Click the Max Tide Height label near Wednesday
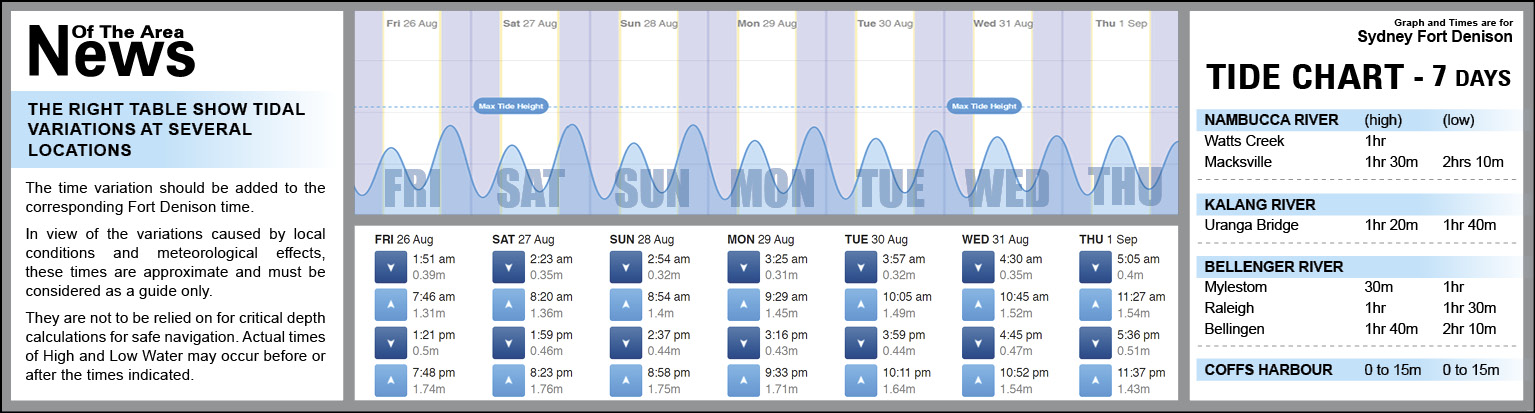This screenshot has height=413, width=1535. 983,106
